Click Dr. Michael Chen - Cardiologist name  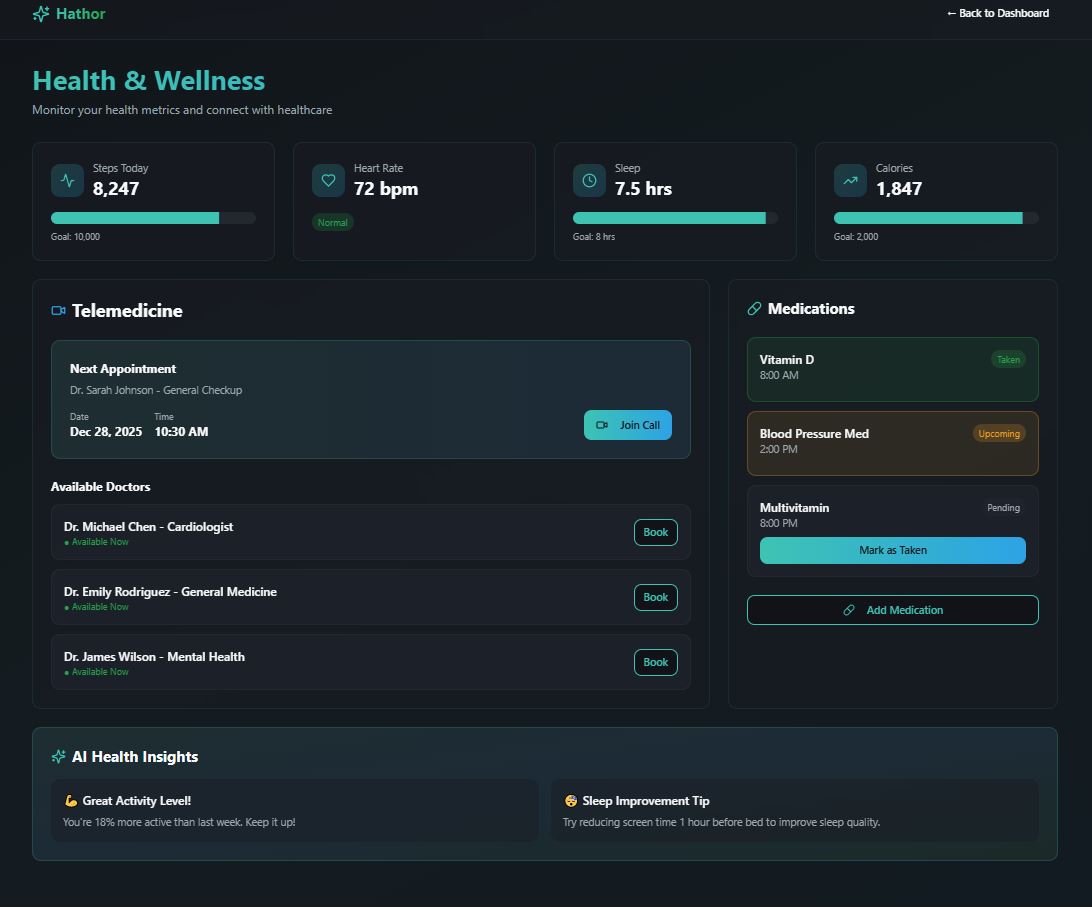click(148, 527)
